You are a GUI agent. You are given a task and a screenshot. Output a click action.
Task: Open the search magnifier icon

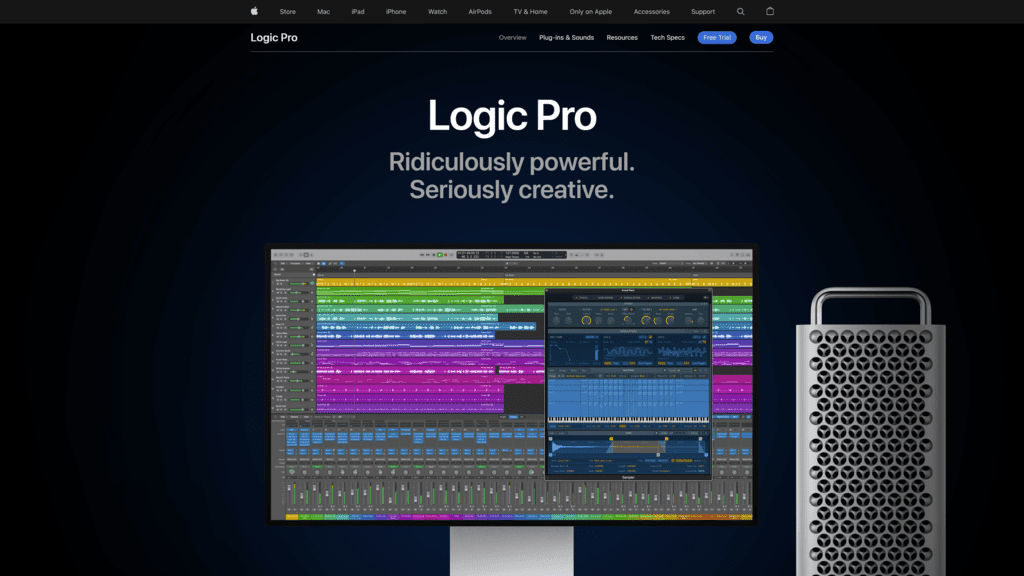click(741, 12)
